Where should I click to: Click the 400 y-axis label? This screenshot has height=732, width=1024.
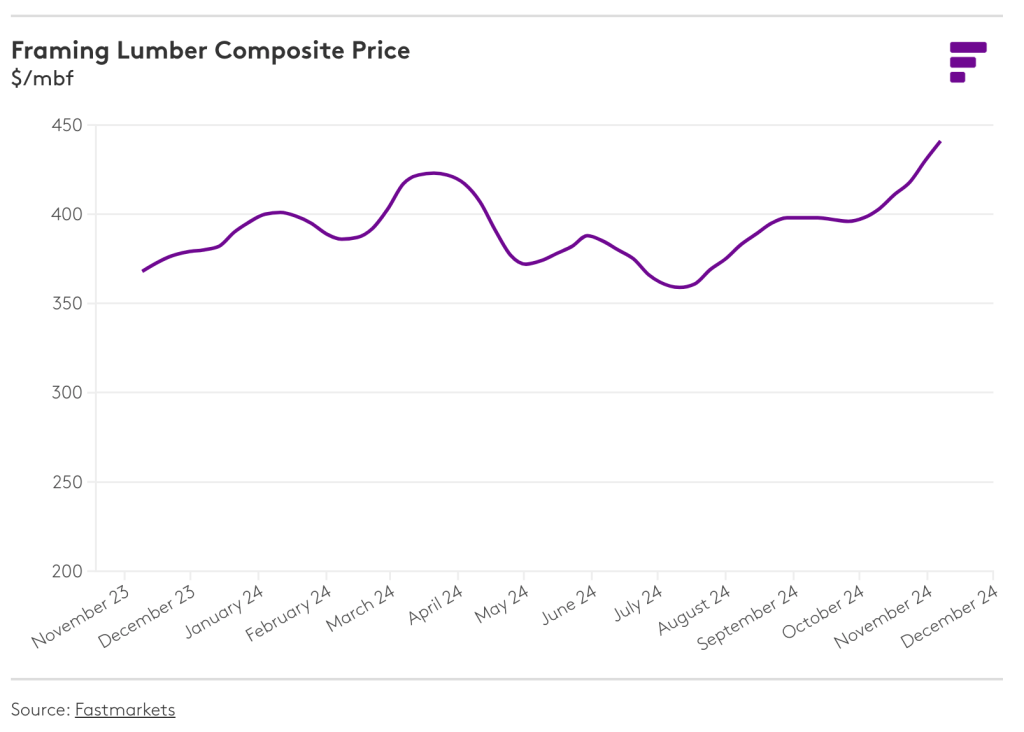(x=67, y=214)
